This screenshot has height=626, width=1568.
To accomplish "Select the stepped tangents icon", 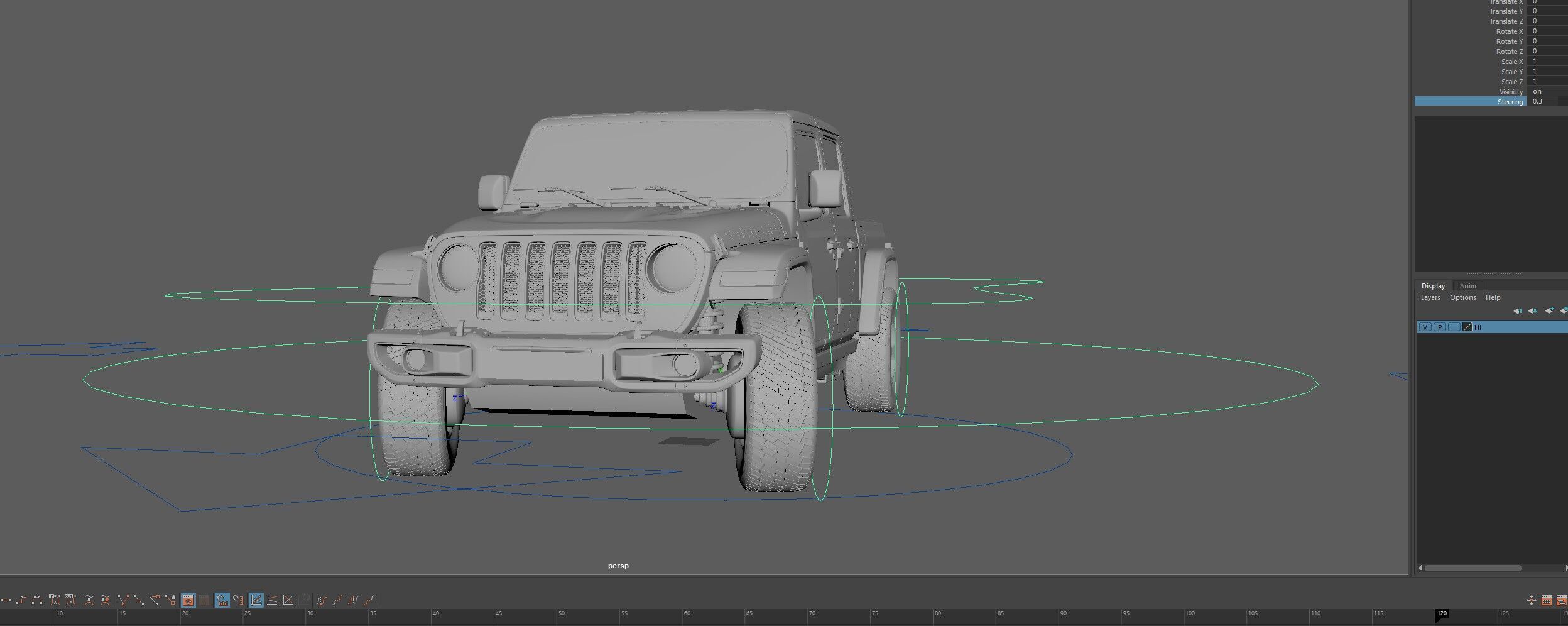I will click(x=21, y=600).
